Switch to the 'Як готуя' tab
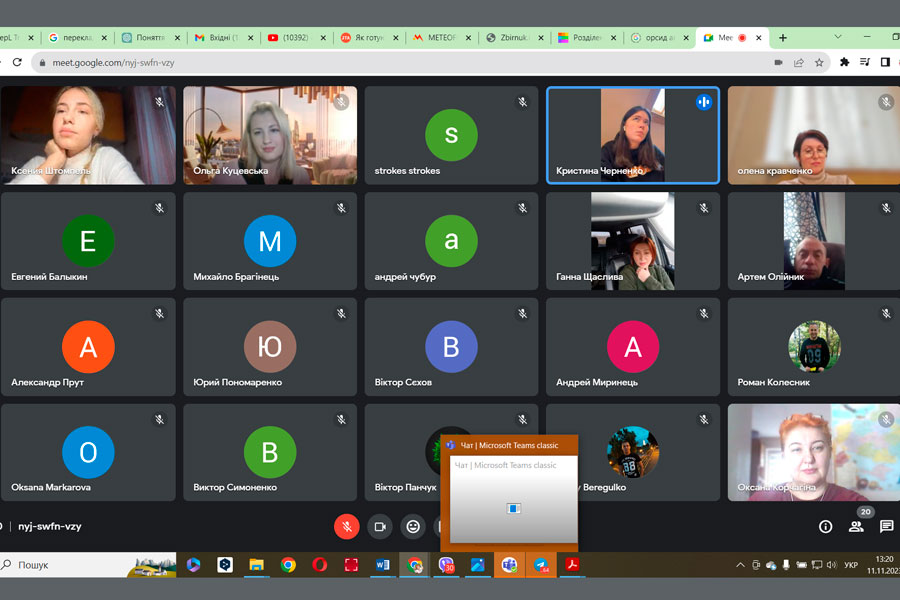This screenshot has width=900, height=600. click(369, 38)
